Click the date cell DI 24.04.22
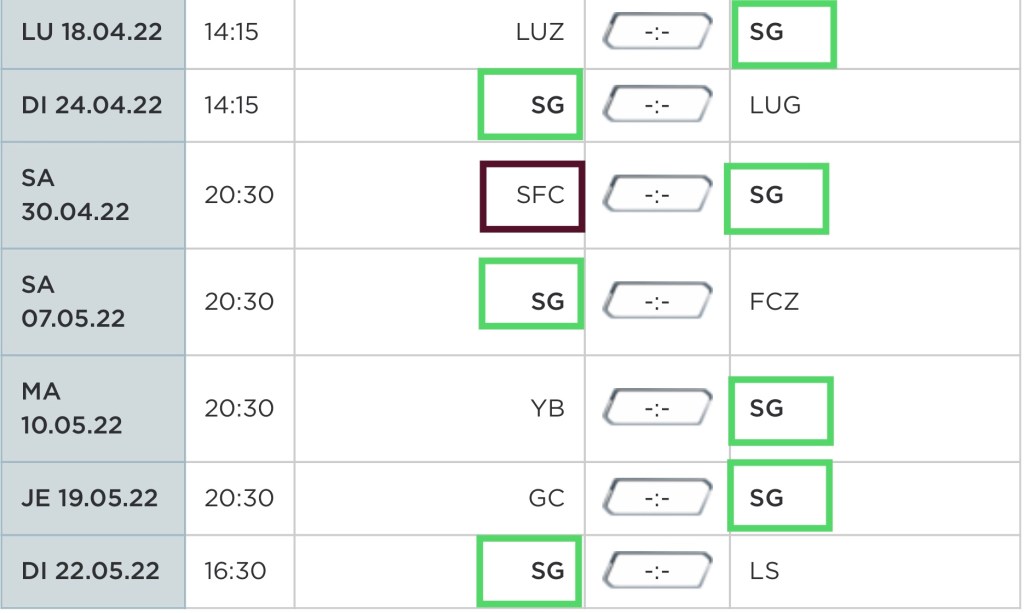 coord(92,104)
